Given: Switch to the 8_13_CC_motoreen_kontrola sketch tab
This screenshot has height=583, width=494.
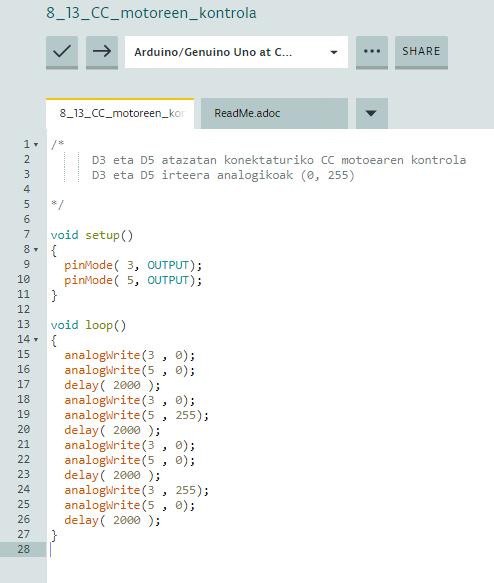Looking at the screenshot, I should point(120,113).
